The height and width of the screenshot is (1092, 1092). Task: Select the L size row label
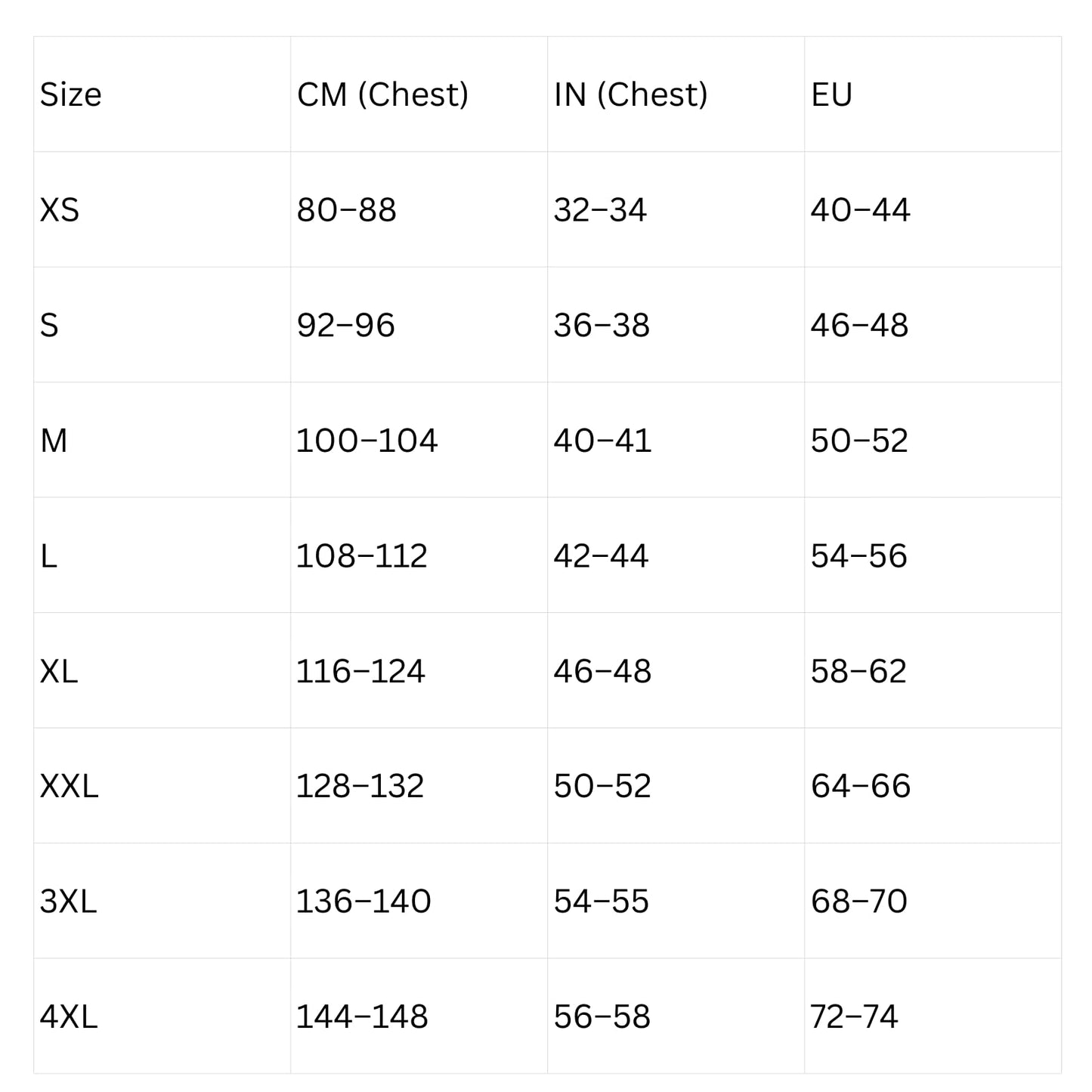[48, 556]
